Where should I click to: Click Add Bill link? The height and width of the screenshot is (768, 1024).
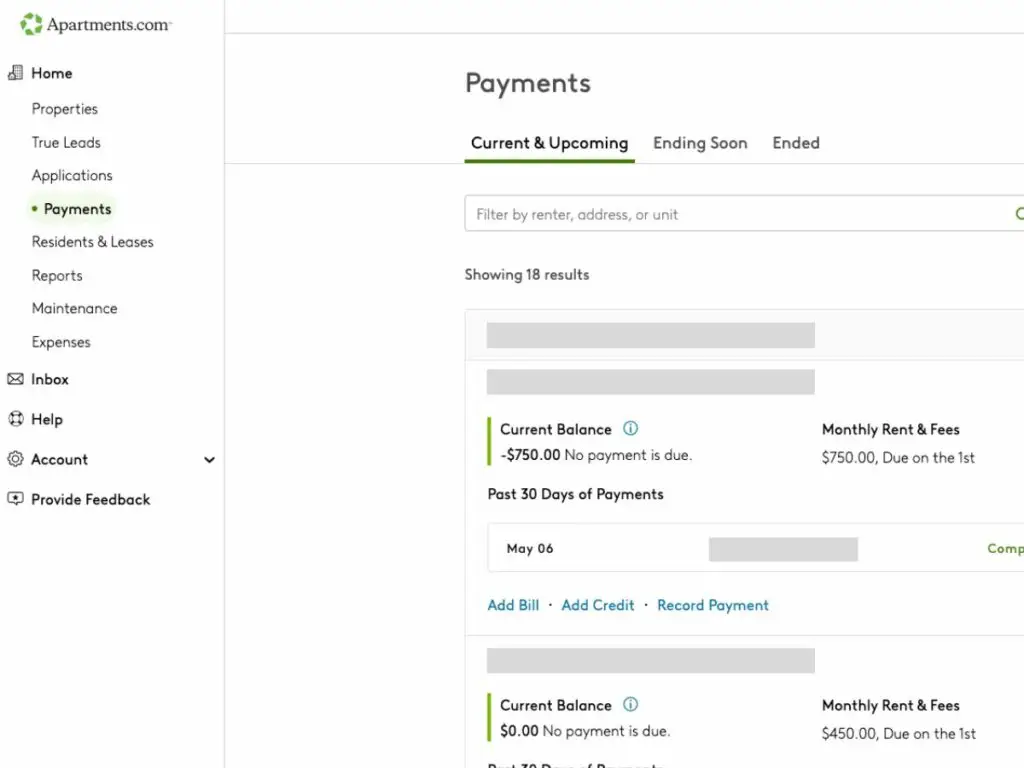click(513, 605)
